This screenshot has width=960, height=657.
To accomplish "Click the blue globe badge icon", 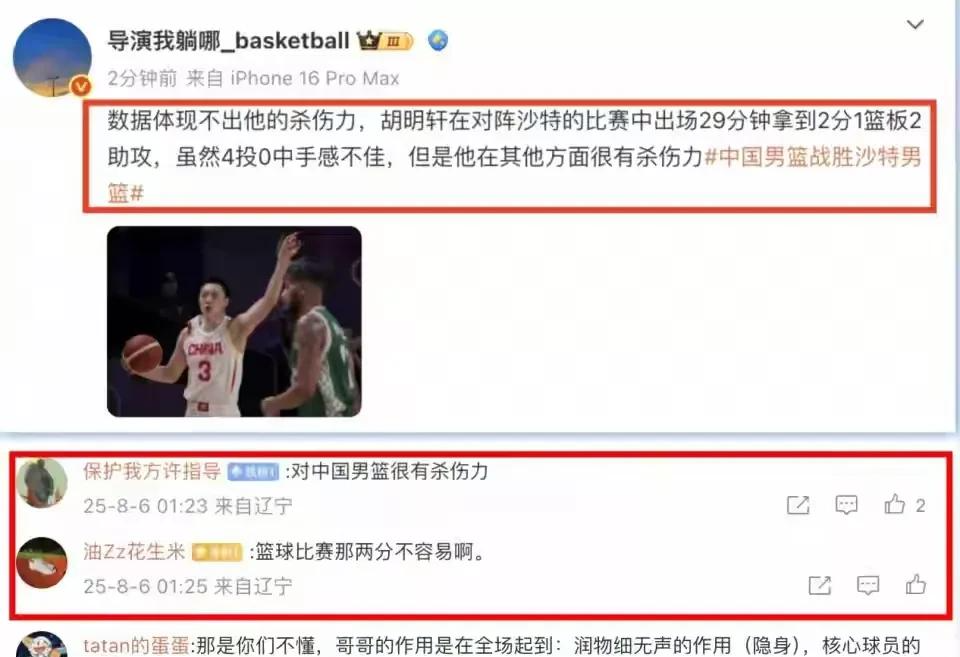I will coord(438,40).
